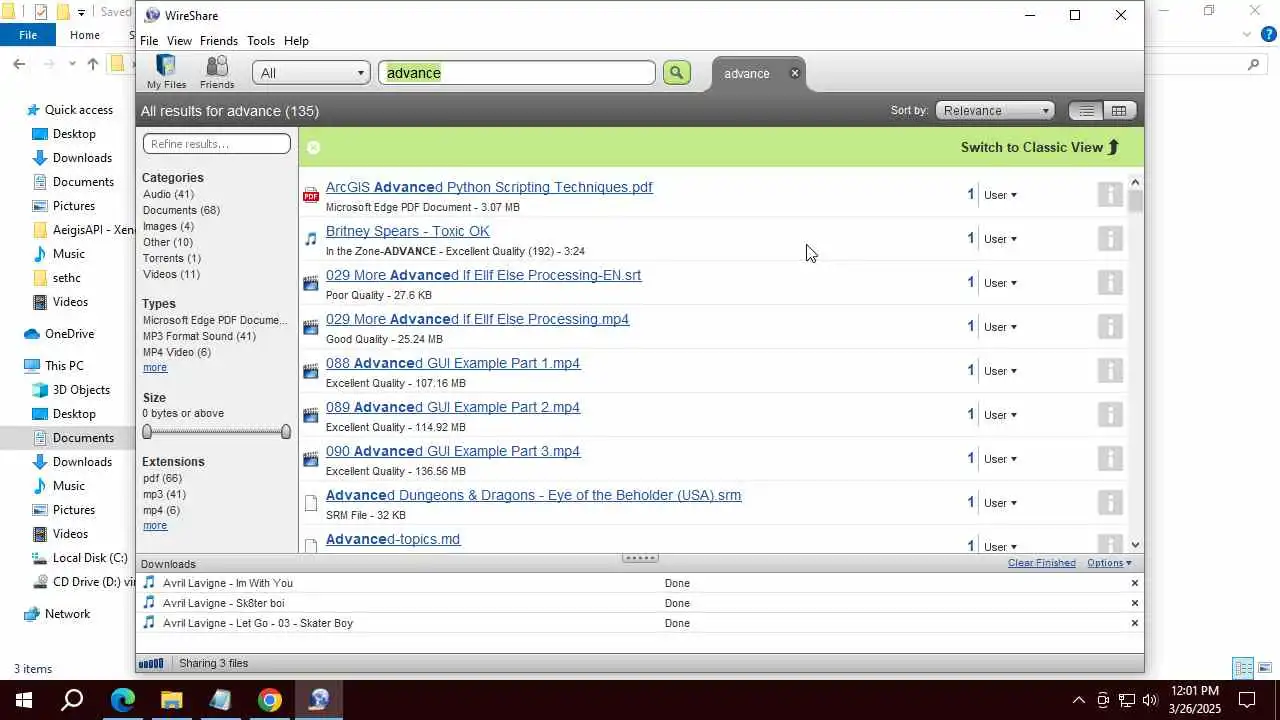Click right handle of Size slider
Screen dimensions: 1280x720
pos(286,432)
